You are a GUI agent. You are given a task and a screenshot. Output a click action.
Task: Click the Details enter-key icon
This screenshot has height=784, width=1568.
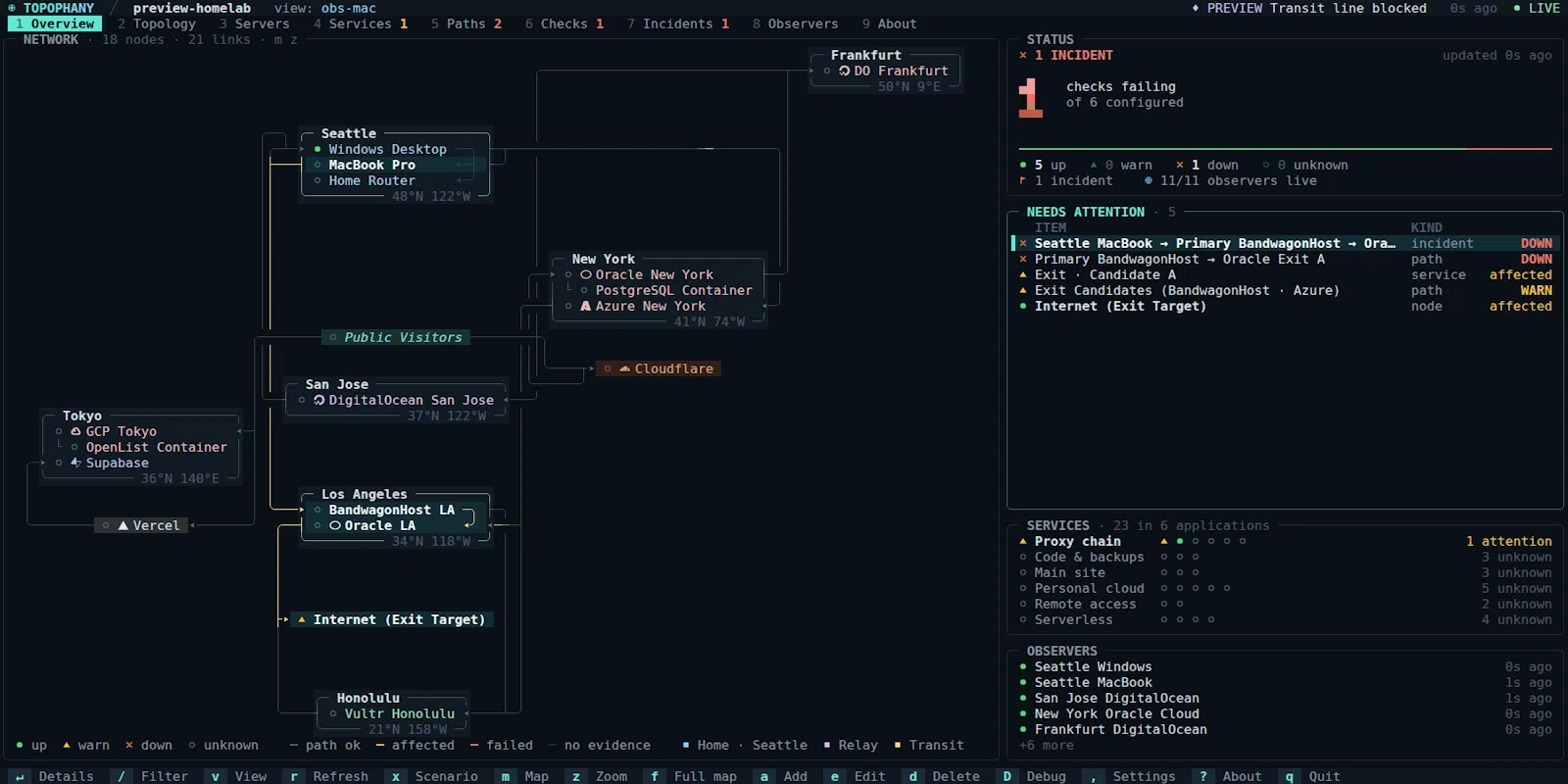[20, 776]
